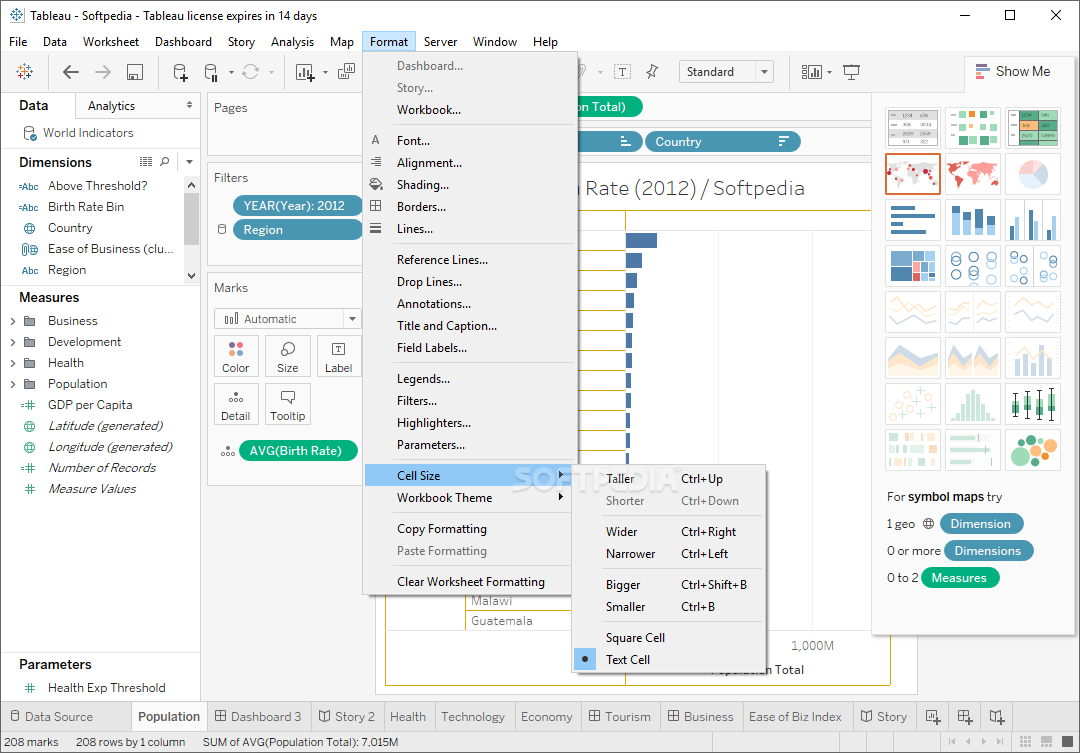Open the show/hide cards dropdown arrow
1080x753 pixels.
click(x=829, y=72)
